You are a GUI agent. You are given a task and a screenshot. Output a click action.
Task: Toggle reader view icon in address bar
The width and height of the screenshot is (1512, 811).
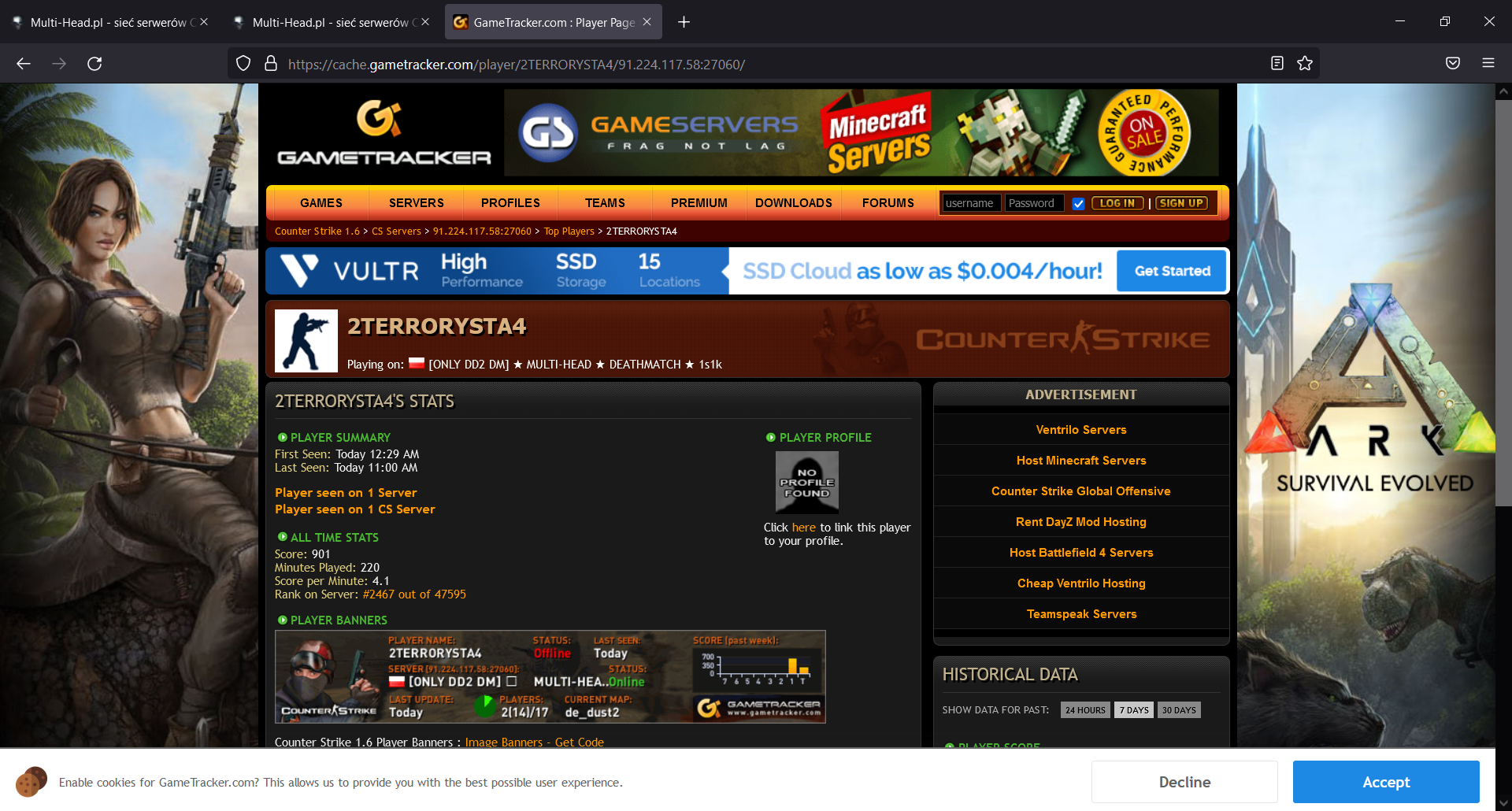point(1277,64)
